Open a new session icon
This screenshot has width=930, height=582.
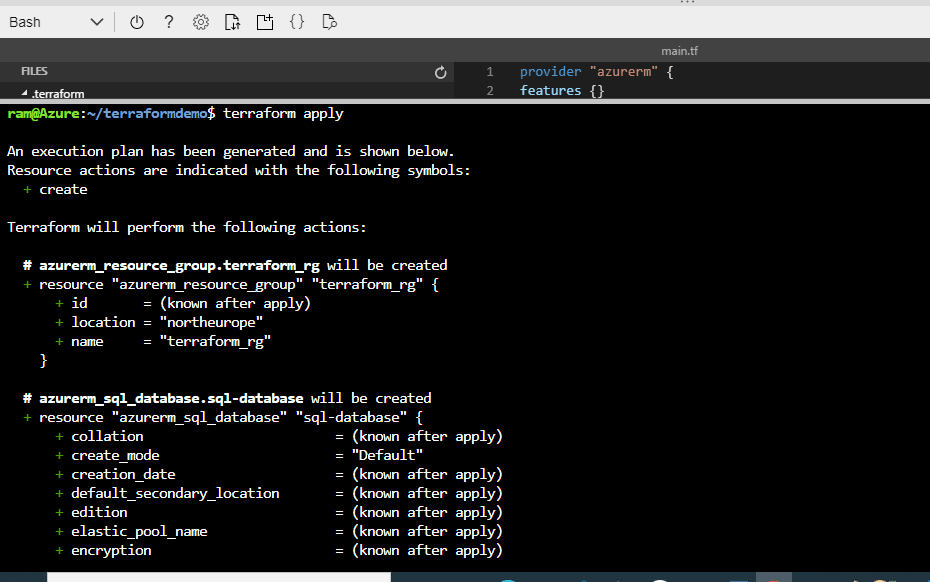click(x=265, y=23)
